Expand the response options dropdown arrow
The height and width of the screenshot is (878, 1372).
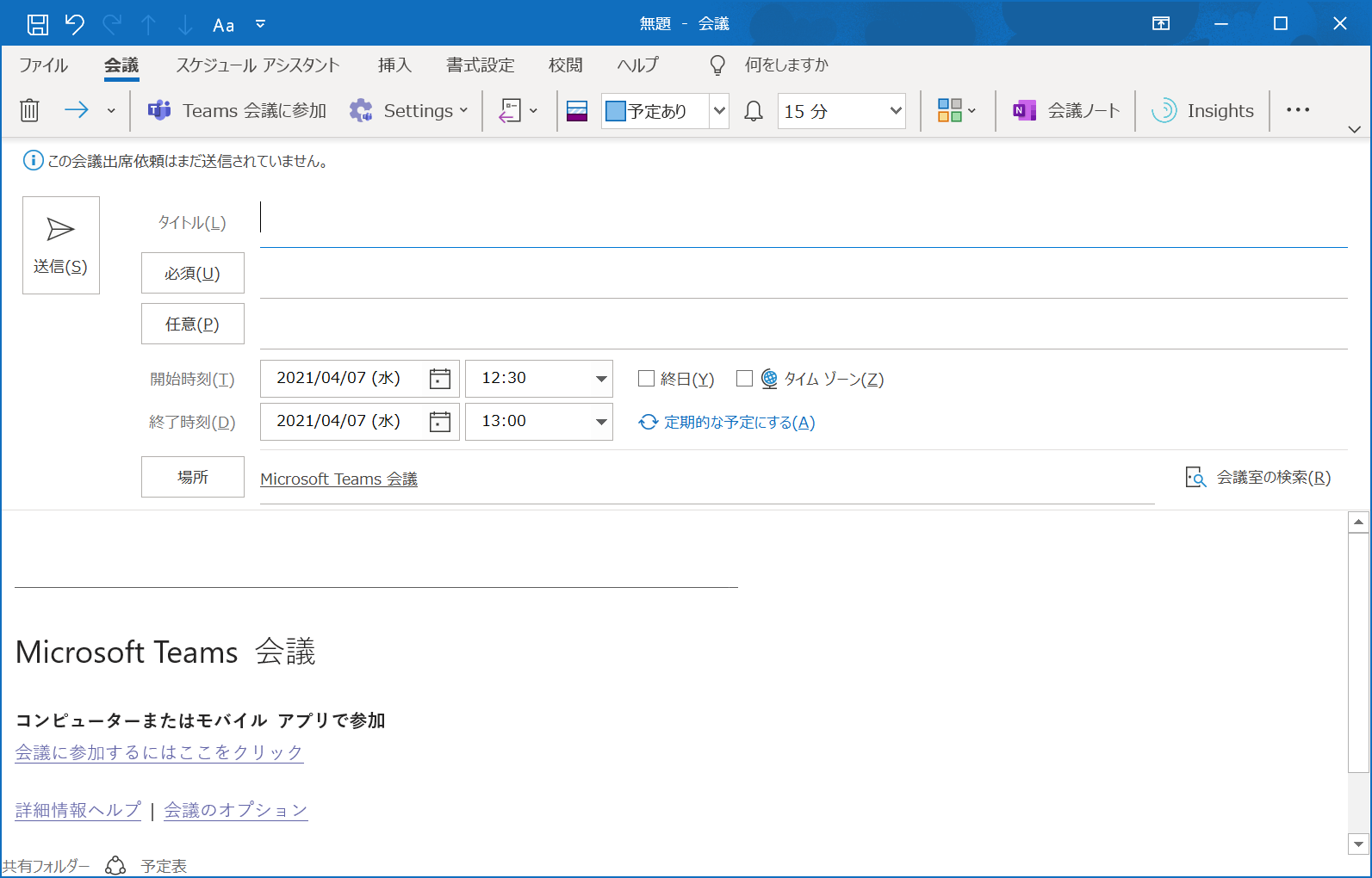click(533, 110)
